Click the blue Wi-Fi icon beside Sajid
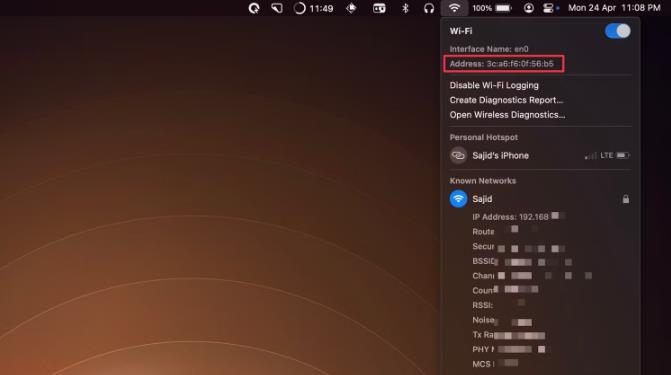 pos(458,199)
